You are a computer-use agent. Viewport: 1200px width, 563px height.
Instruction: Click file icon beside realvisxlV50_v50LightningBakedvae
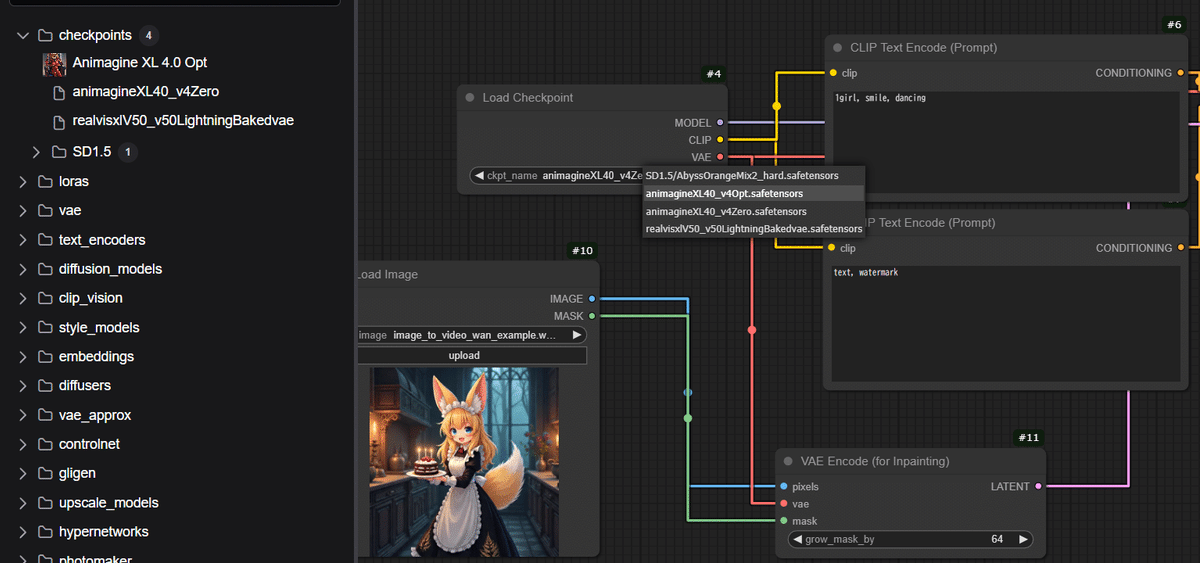59,121
